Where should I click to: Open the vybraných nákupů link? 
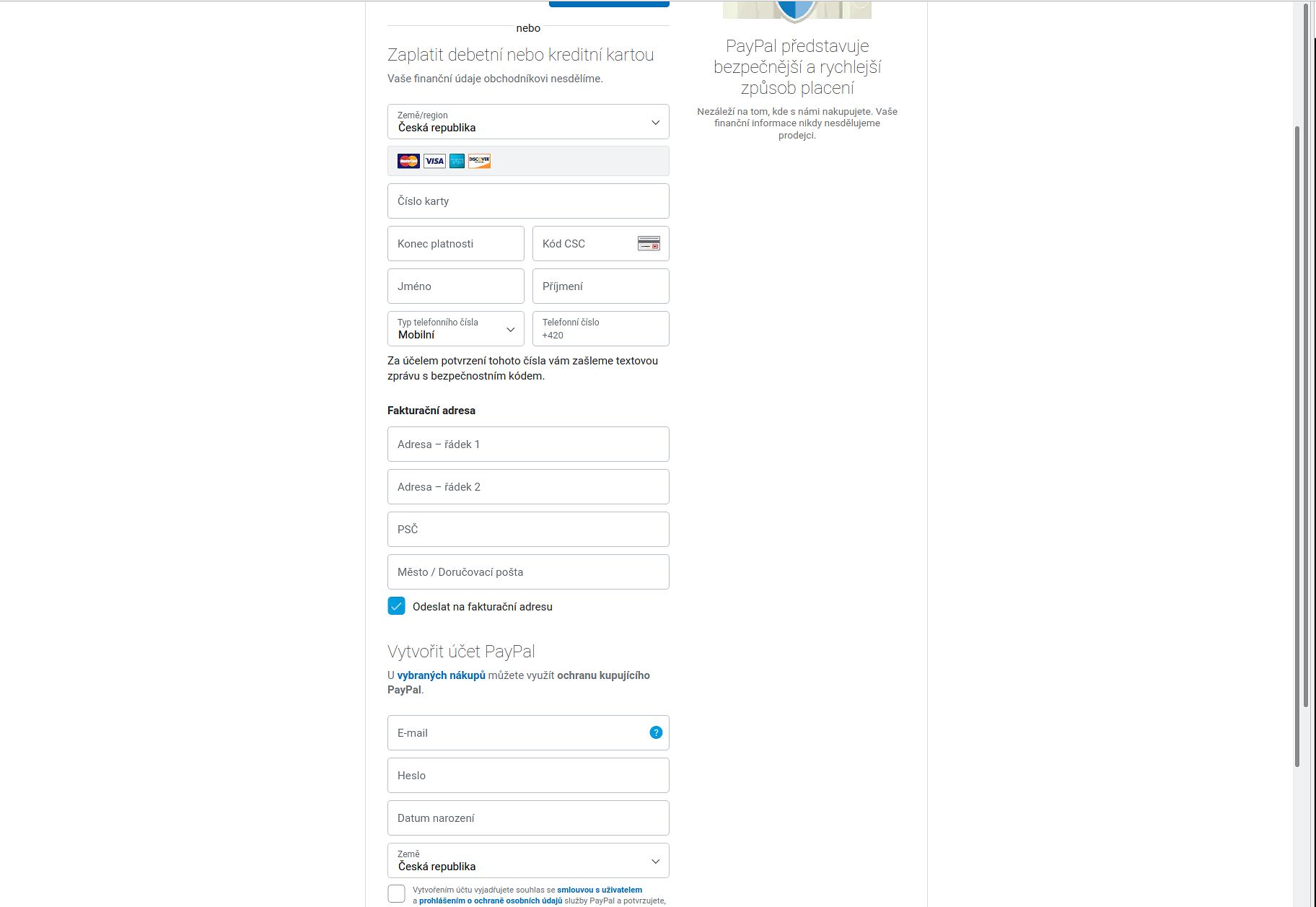[441, 675]
